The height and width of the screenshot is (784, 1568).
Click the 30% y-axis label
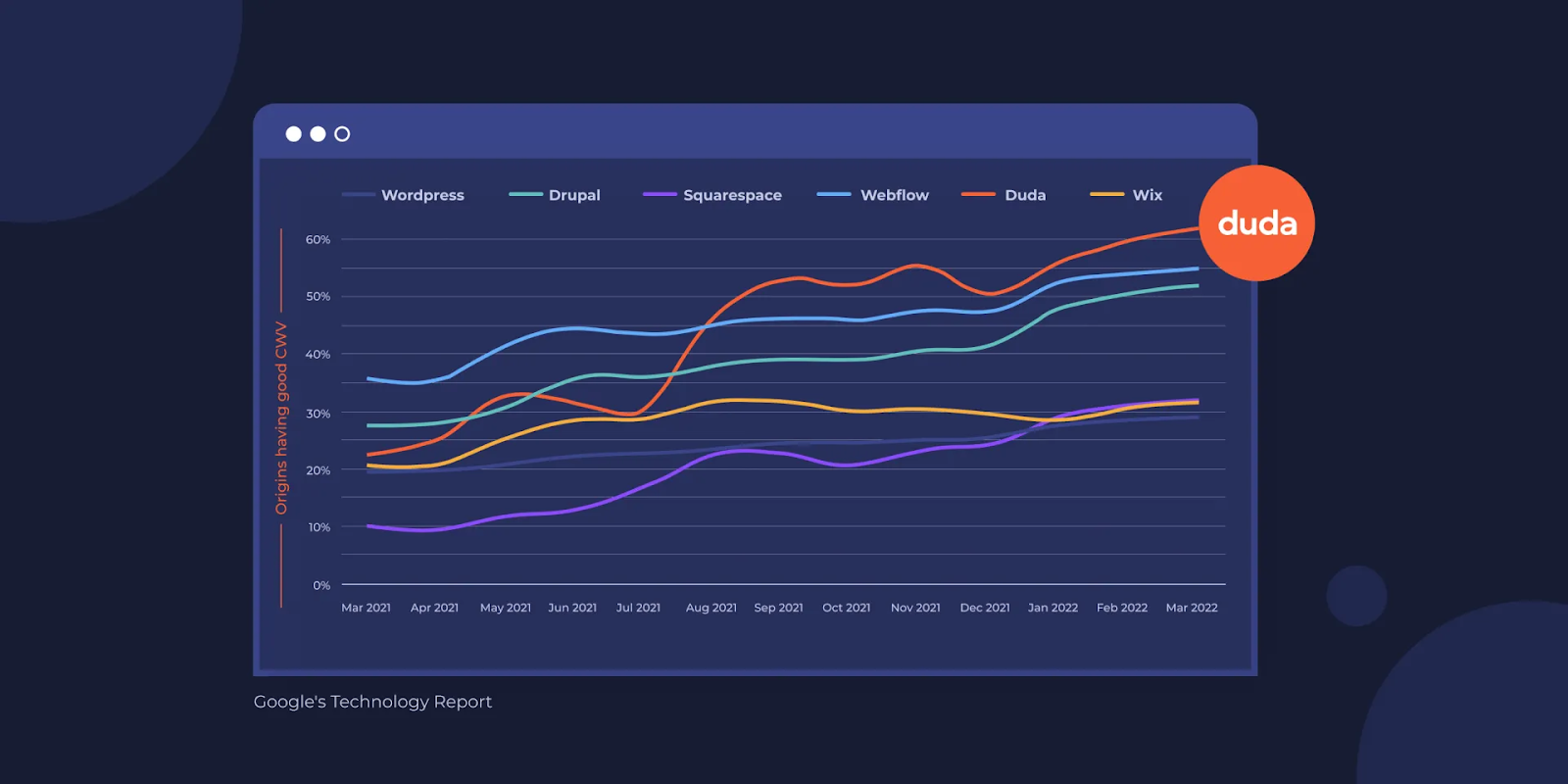click(x=318, y=414)
